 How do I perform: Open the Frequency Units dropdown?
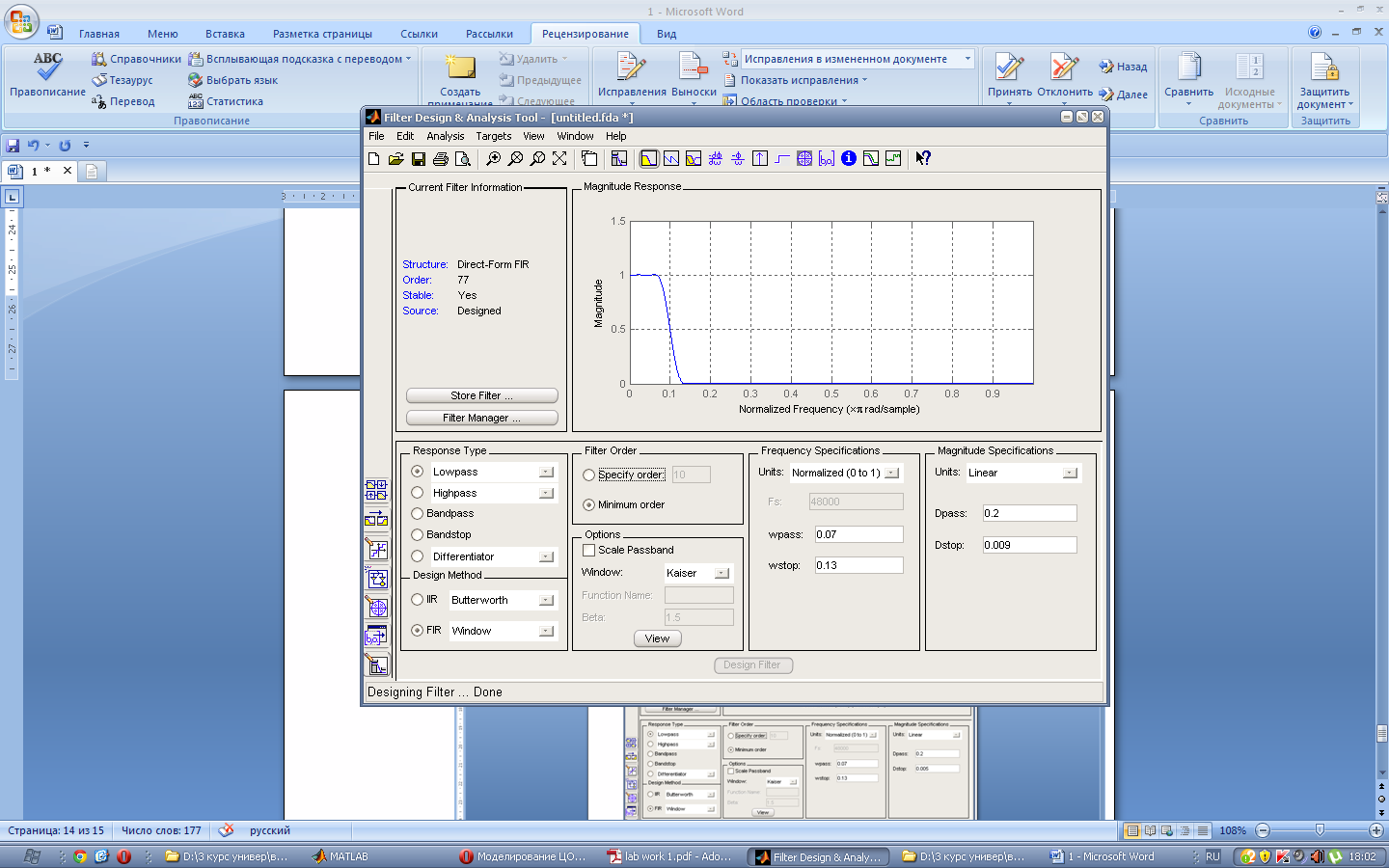[x=891, y=473]
